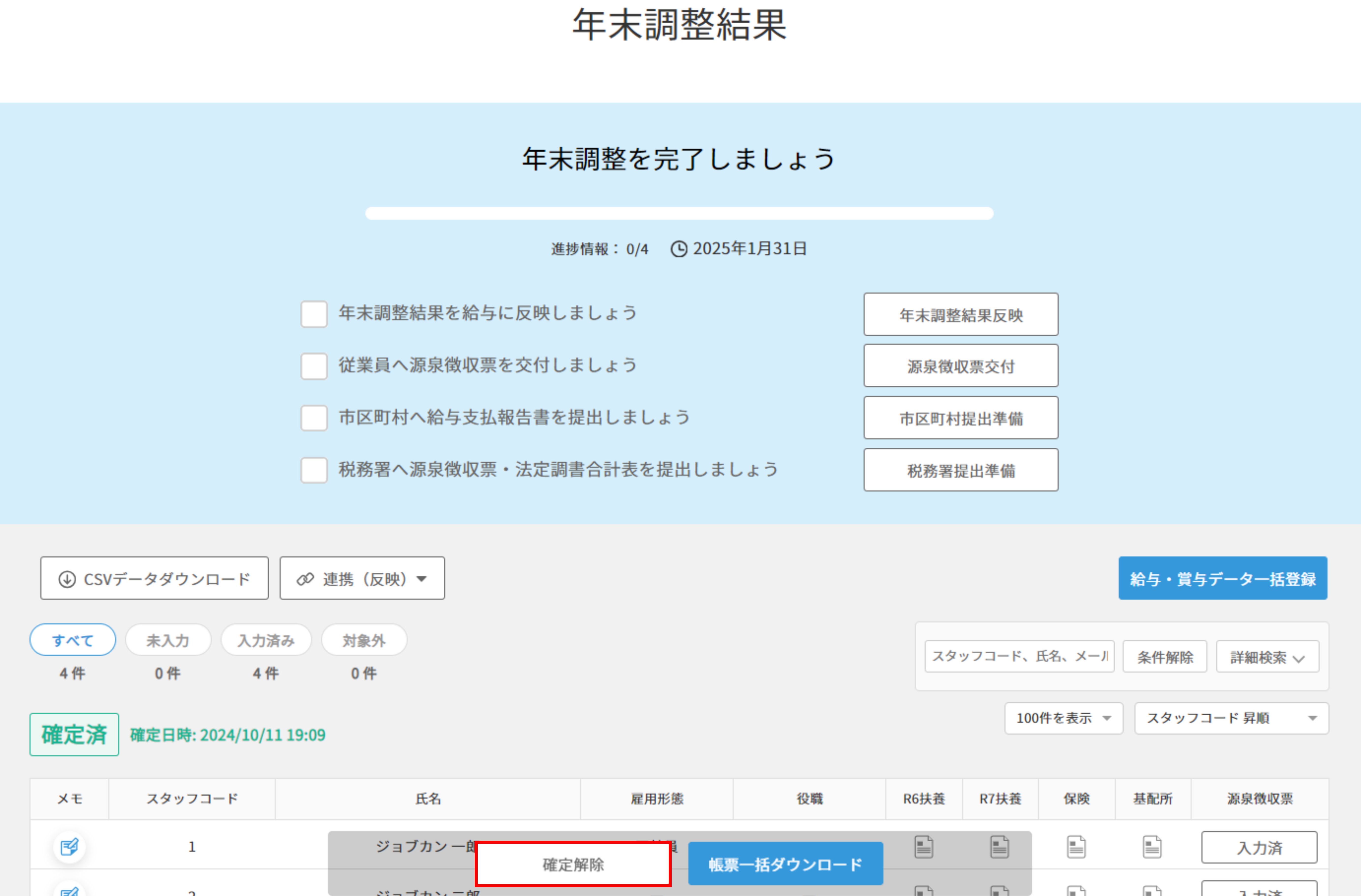This screenshot has height=896, width=1361.
Task: Click the 確定解除 button
Action: [572, 864]
